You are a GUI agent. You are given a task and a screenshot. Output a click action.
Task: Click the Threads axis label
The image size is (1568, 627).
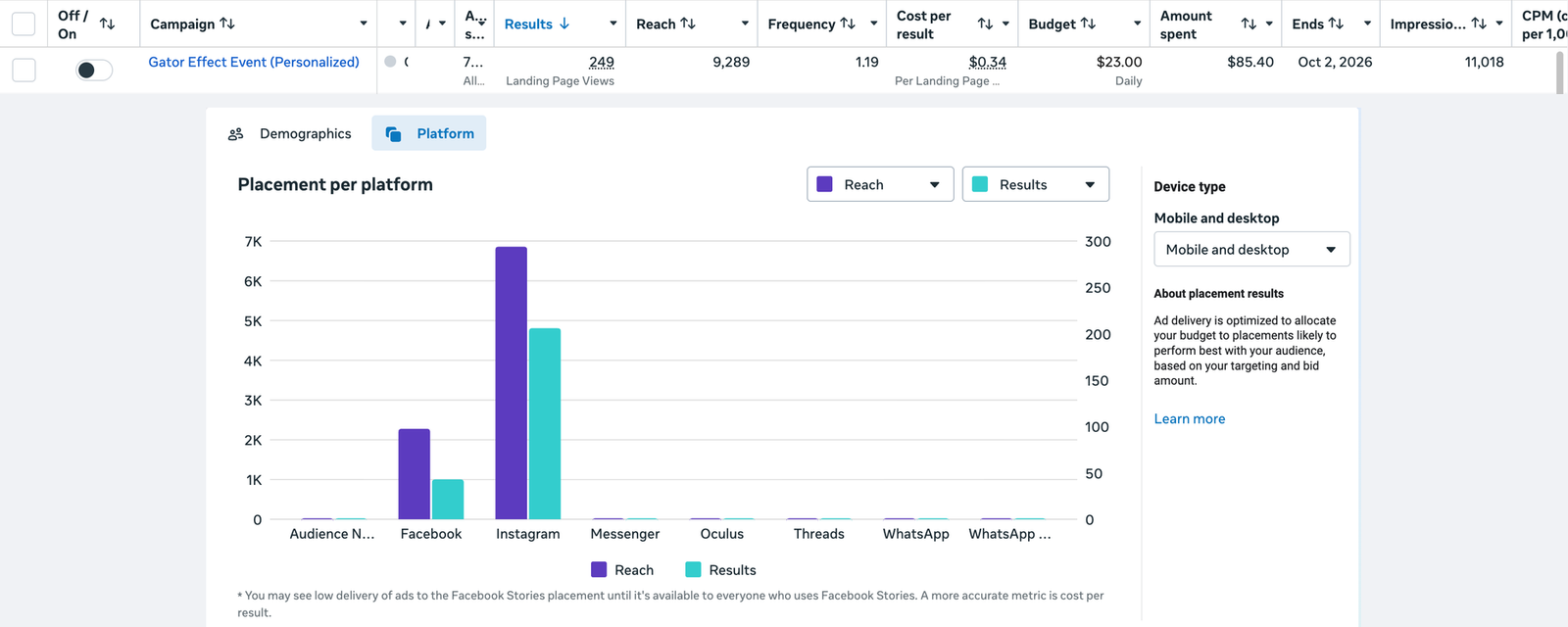[819, 534]
